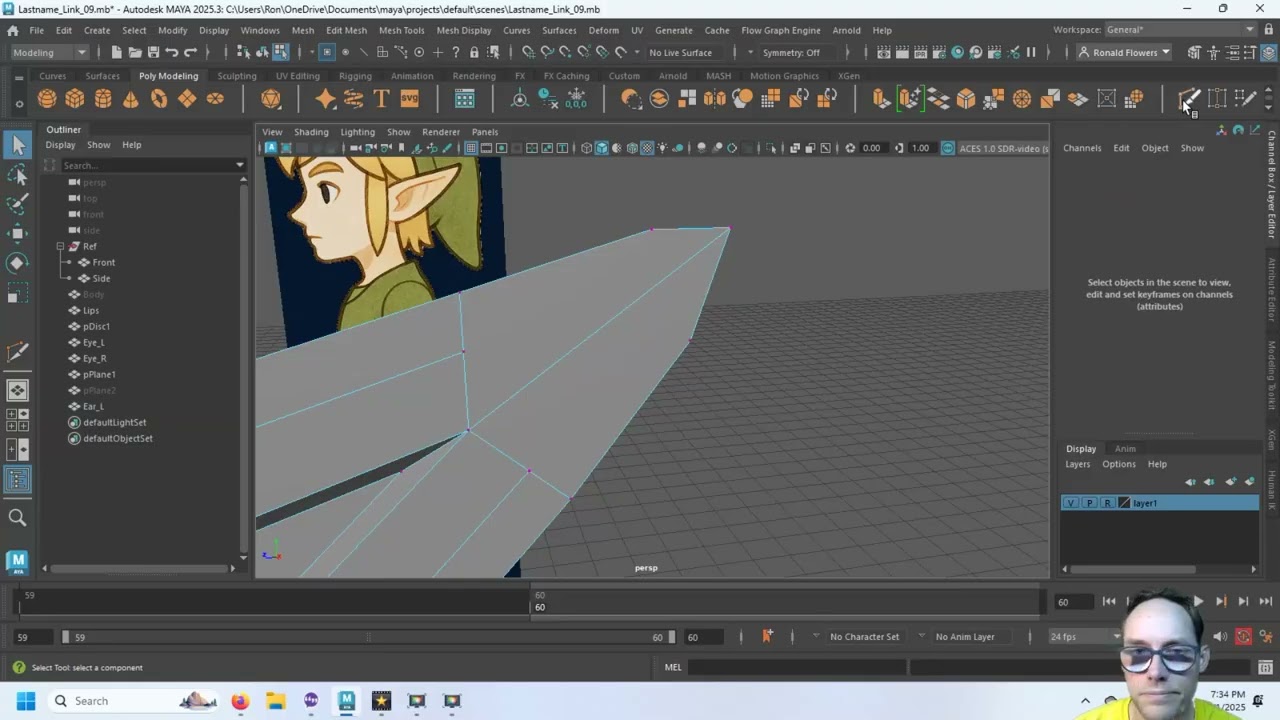Click the Mirror icon in the shelf
1280x720 pixels.
[x=715, y=98]
